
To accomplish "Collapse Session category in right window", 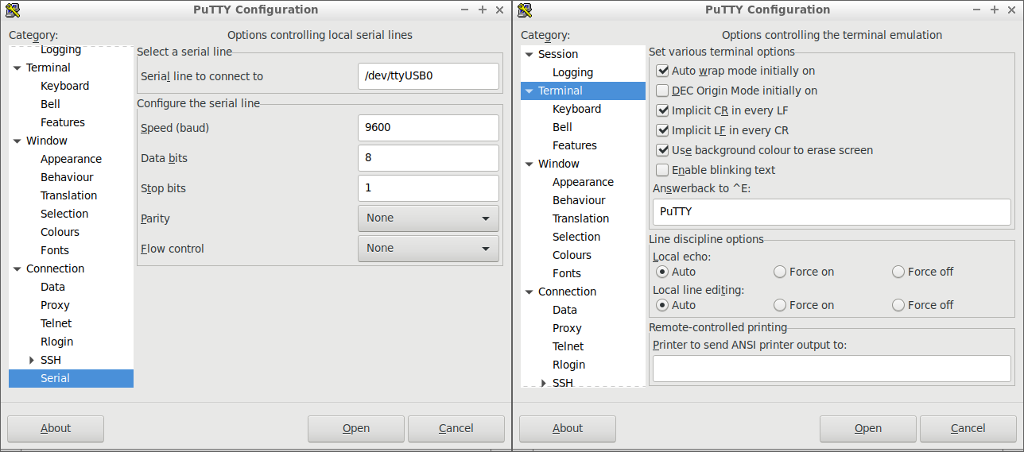I will tap(528, 54).
